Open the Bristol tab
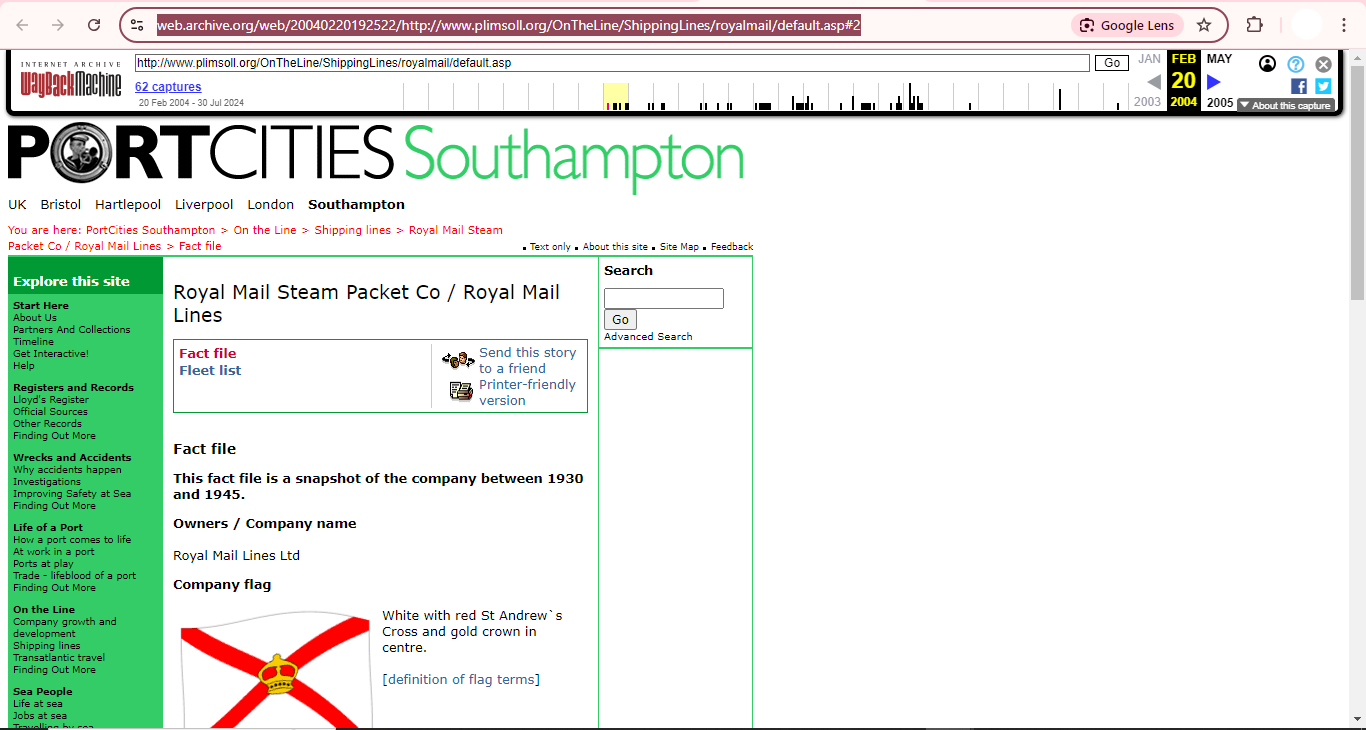 (61, 205)
